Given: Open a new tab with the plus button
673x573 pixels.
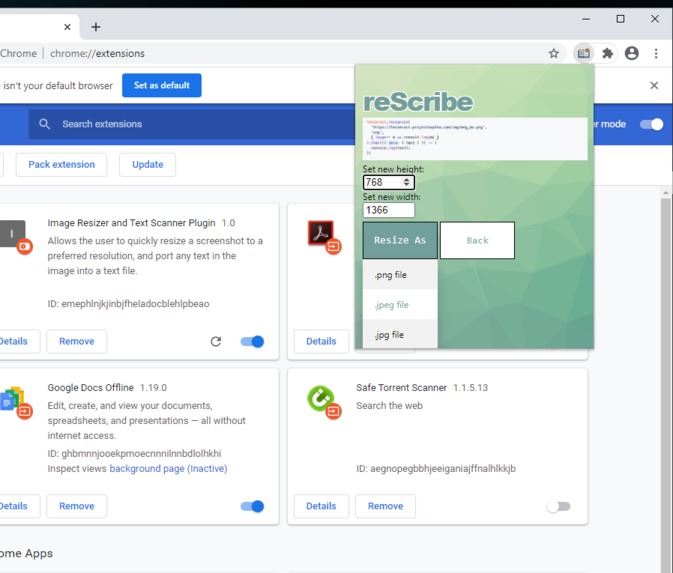Looking at the screenshot, I should tap(96, 27).
